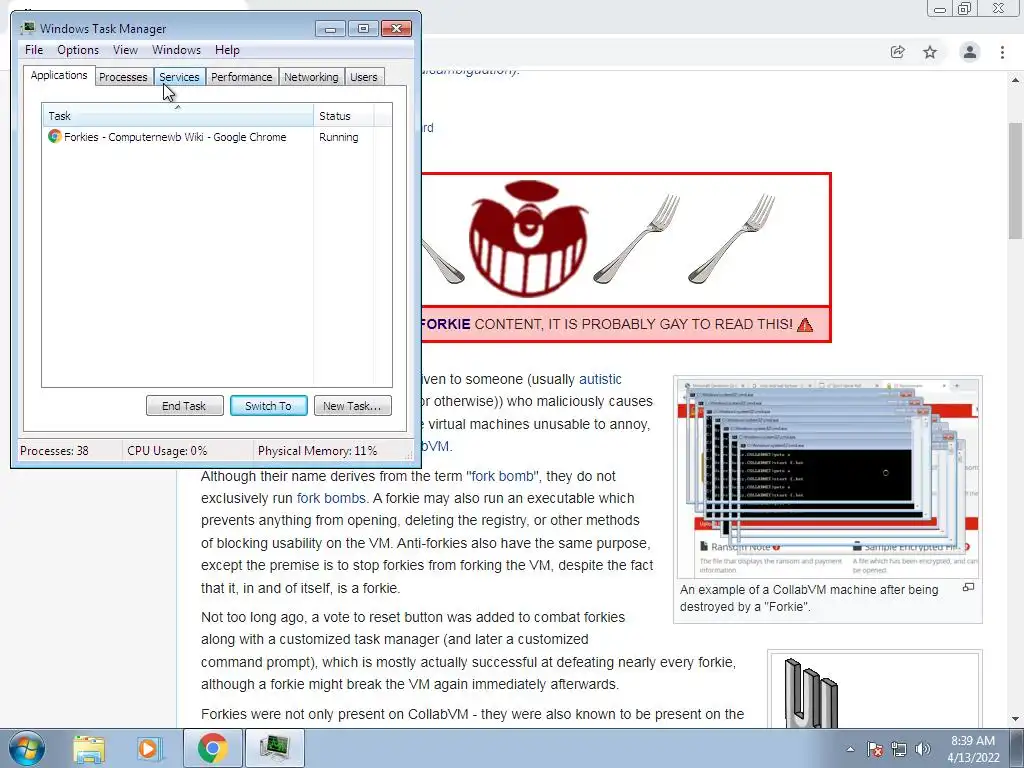
Task: Launch Windows Media Player from taskbar
Action: tap(148, 748)
